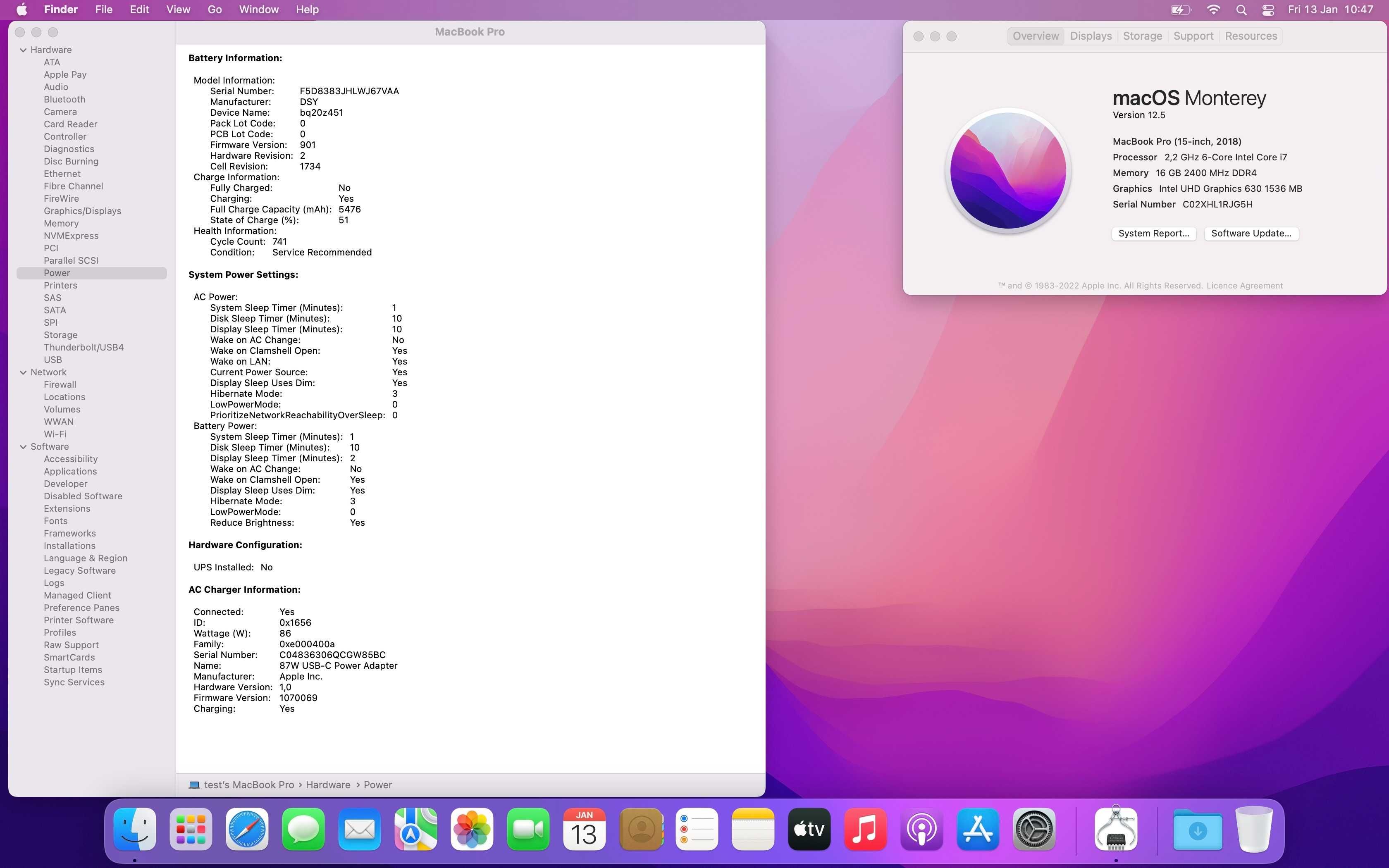Image resolution: width=1389 pixels, height=868 pixels.
Task: Launch Notes app in Dock
Action: (753, 830)
